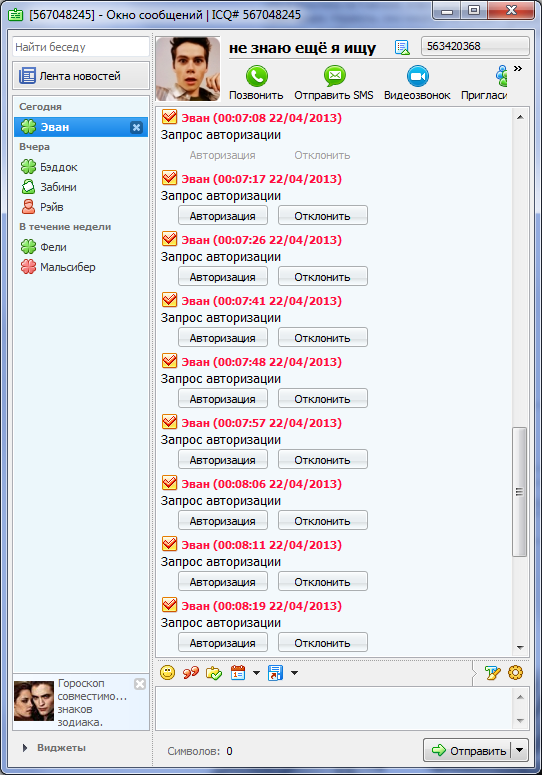This screenshot has width=542, height=775.
Task: Click chat scrollbar up arrow
Action: point(520,117)
